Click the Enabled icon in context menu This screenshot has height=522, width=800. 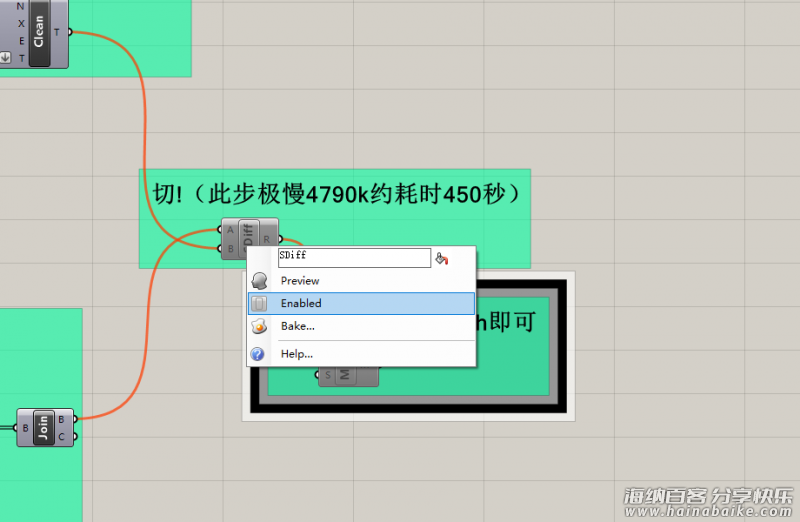click(x=259, y=303)
